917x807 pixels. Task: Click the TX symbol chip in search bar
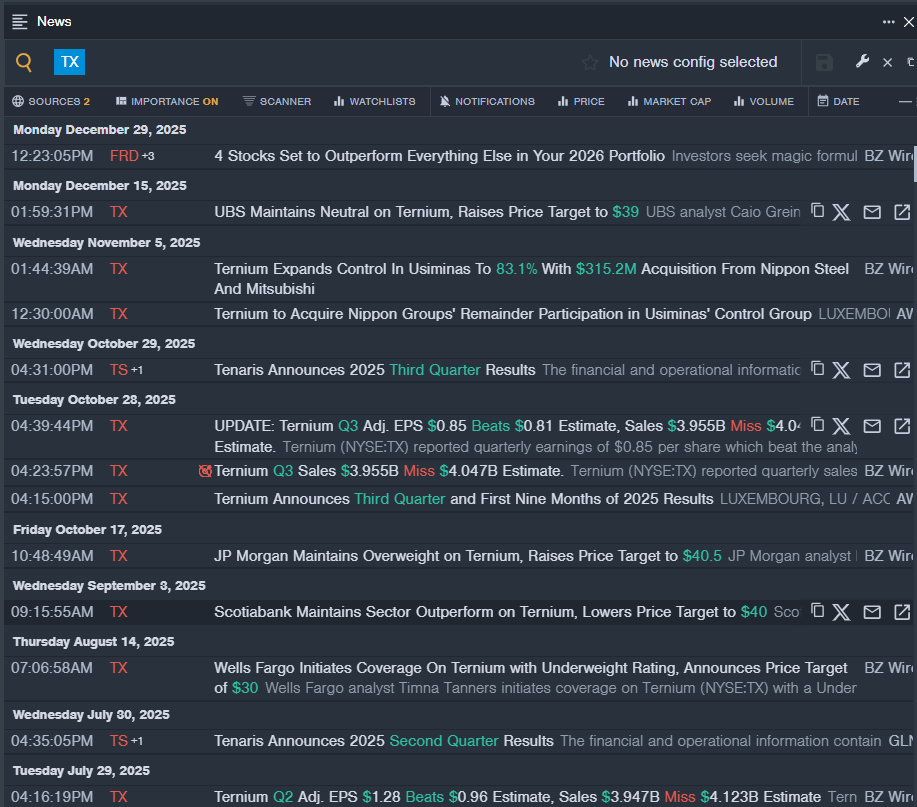tap(69, 62)
